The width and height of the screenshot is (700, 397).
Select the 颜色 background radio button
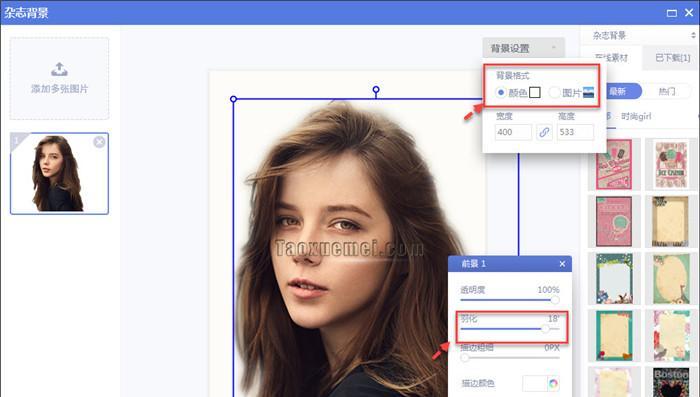click(x=501, y=92)
